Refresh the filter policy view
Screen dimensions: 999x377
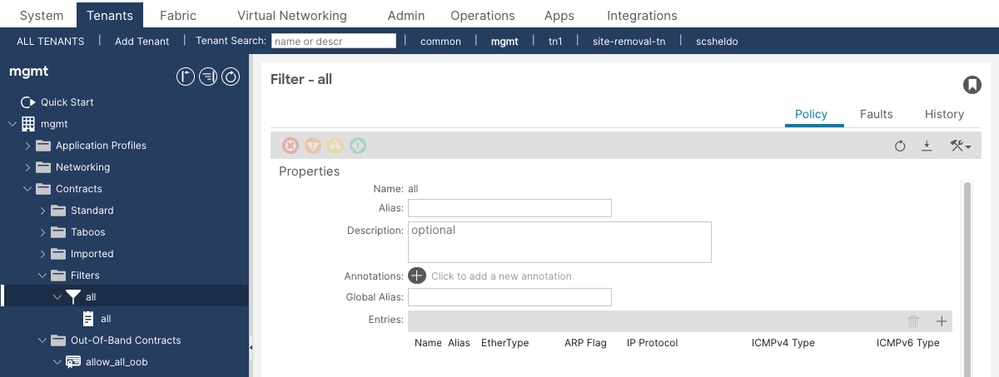click(900, 146)
